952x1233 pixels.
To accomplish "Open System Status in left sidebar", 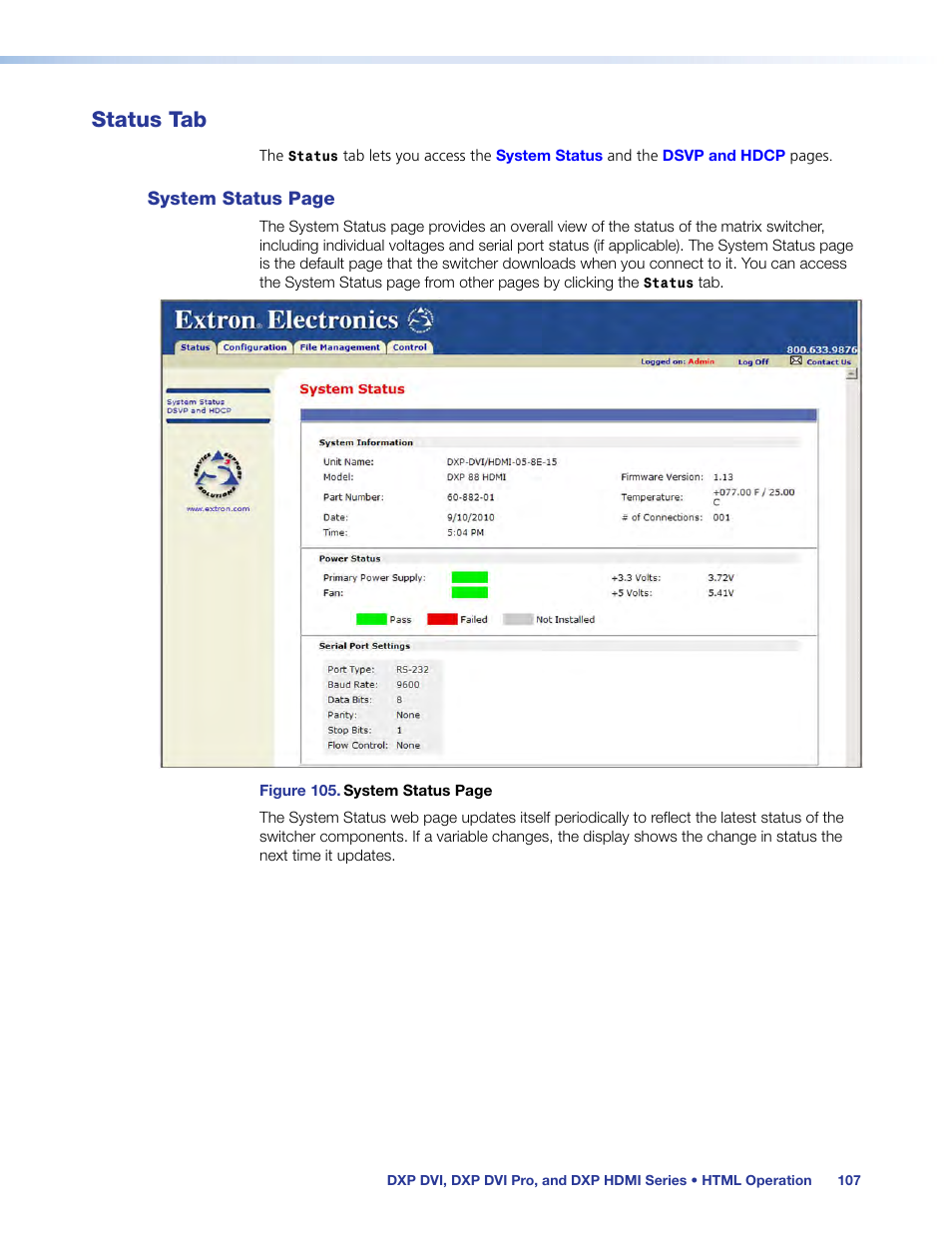I will pyautogui.click(x=196, y=402).
